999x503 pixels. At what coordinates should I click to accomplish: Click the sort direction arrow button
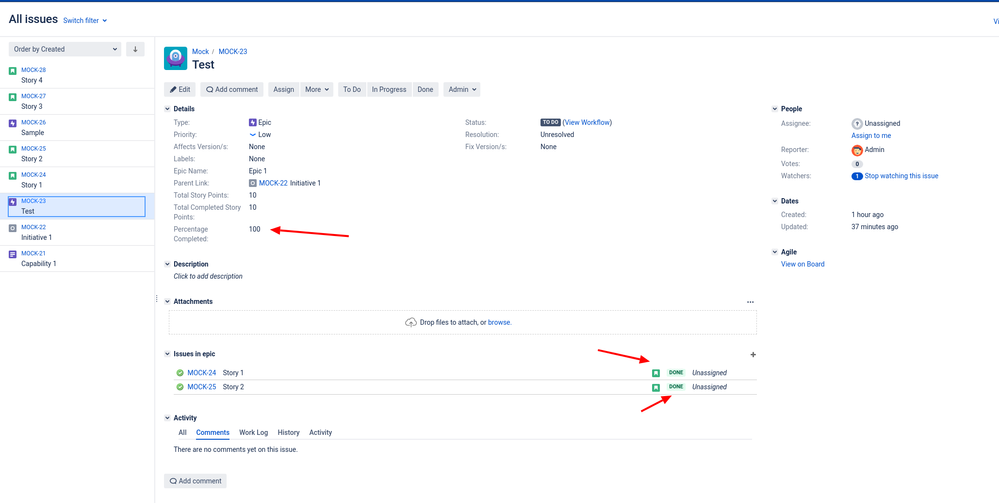click(135, 49)
